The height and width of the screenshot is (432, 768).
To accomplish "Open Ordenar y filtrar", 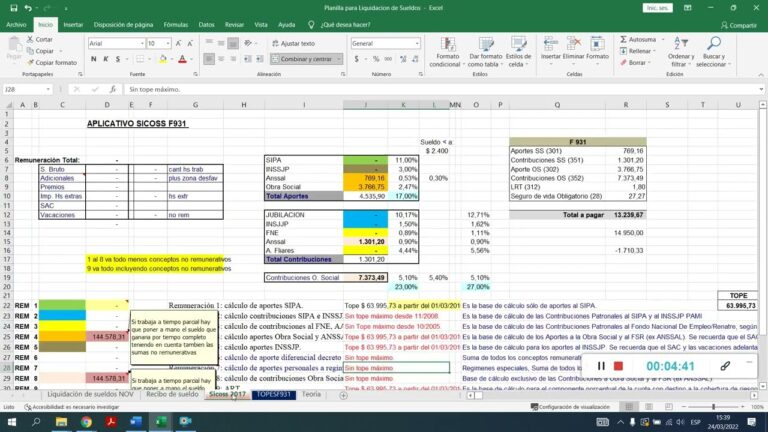I will click(x=681, y=52).
